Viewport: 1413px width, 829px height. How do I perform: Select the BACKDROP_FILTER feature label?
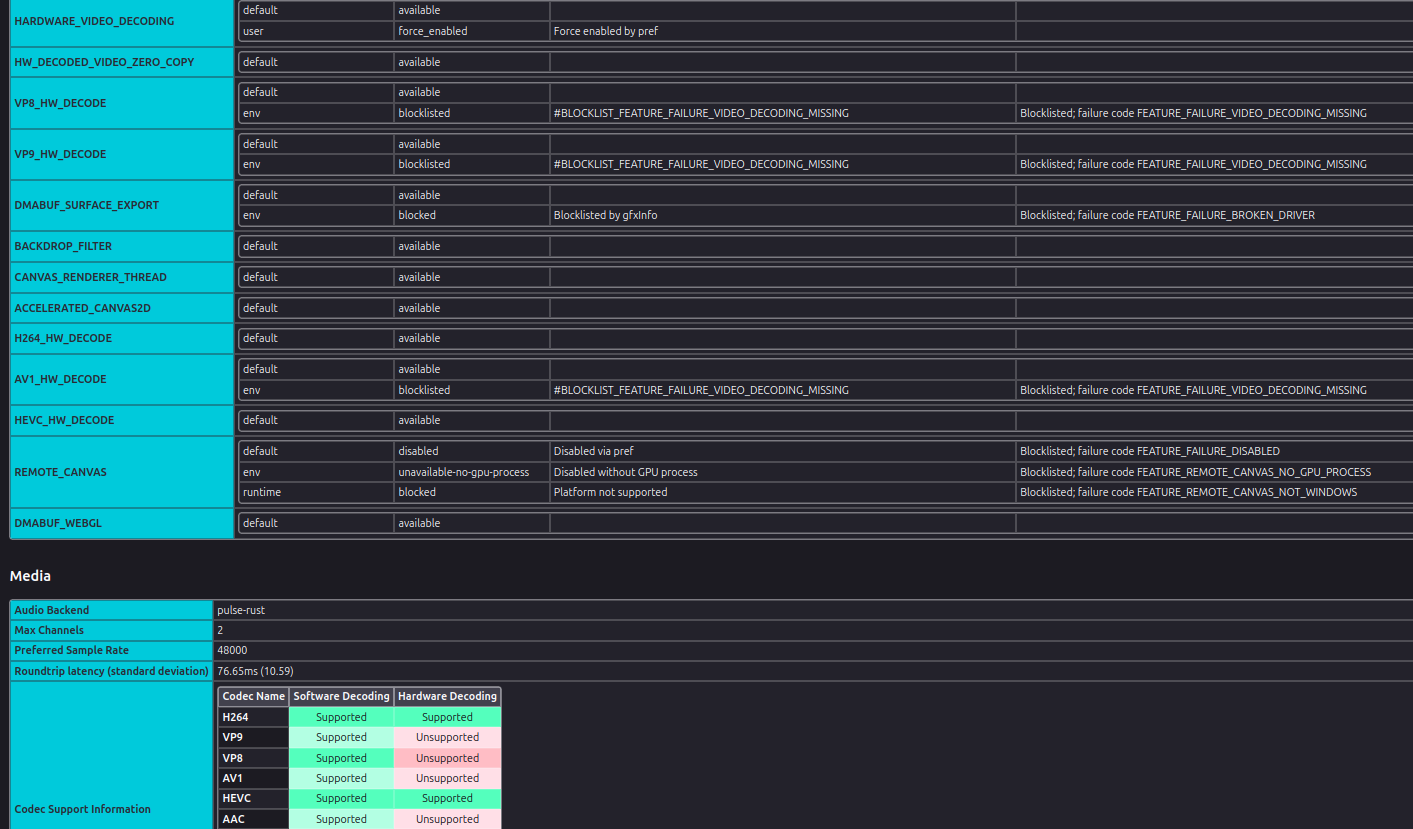pyautogui.click(x=63, y=246)
